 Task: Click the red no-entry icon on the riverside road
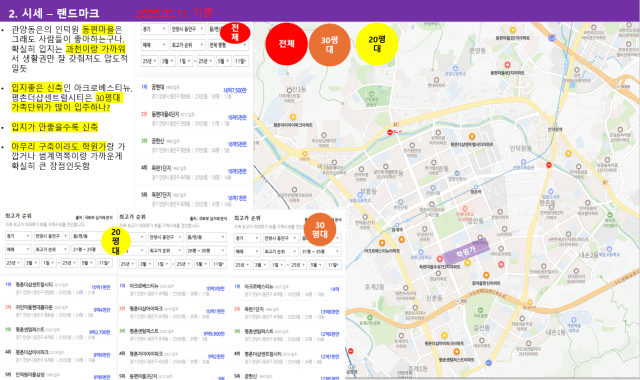pyautogui.click(x=390, y=132)
